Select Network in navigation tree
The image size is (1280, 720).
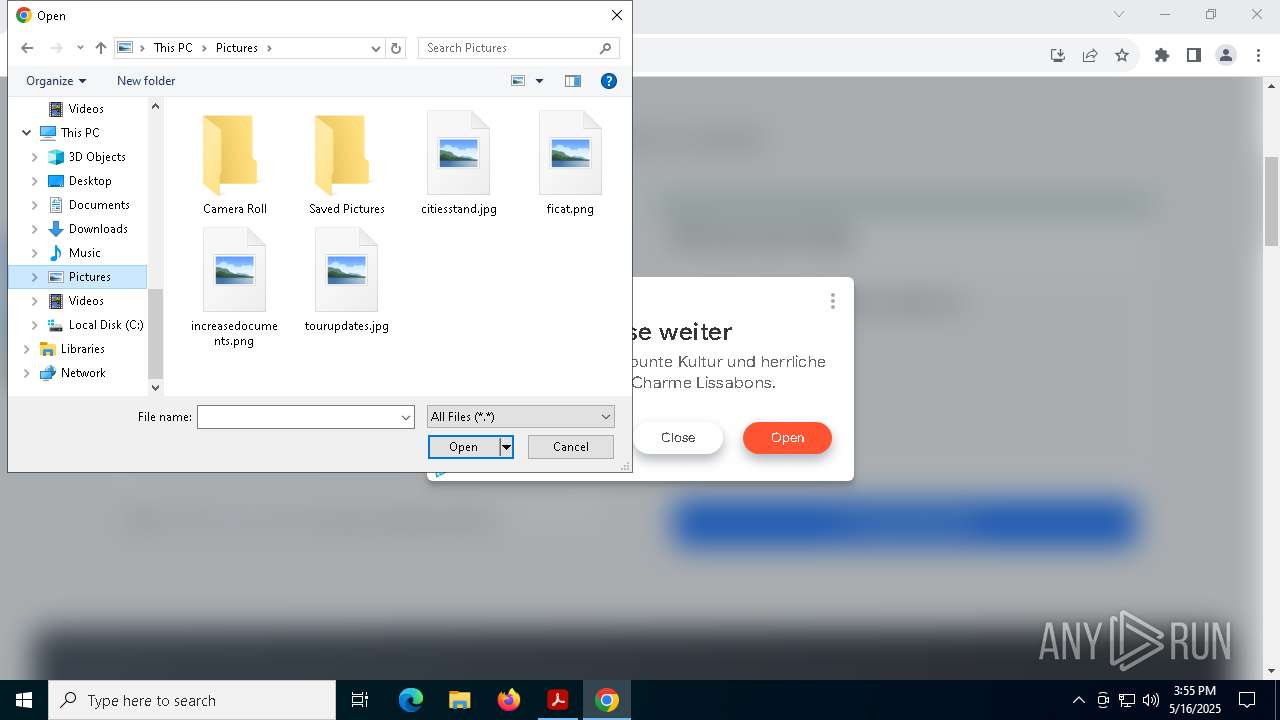83,373
